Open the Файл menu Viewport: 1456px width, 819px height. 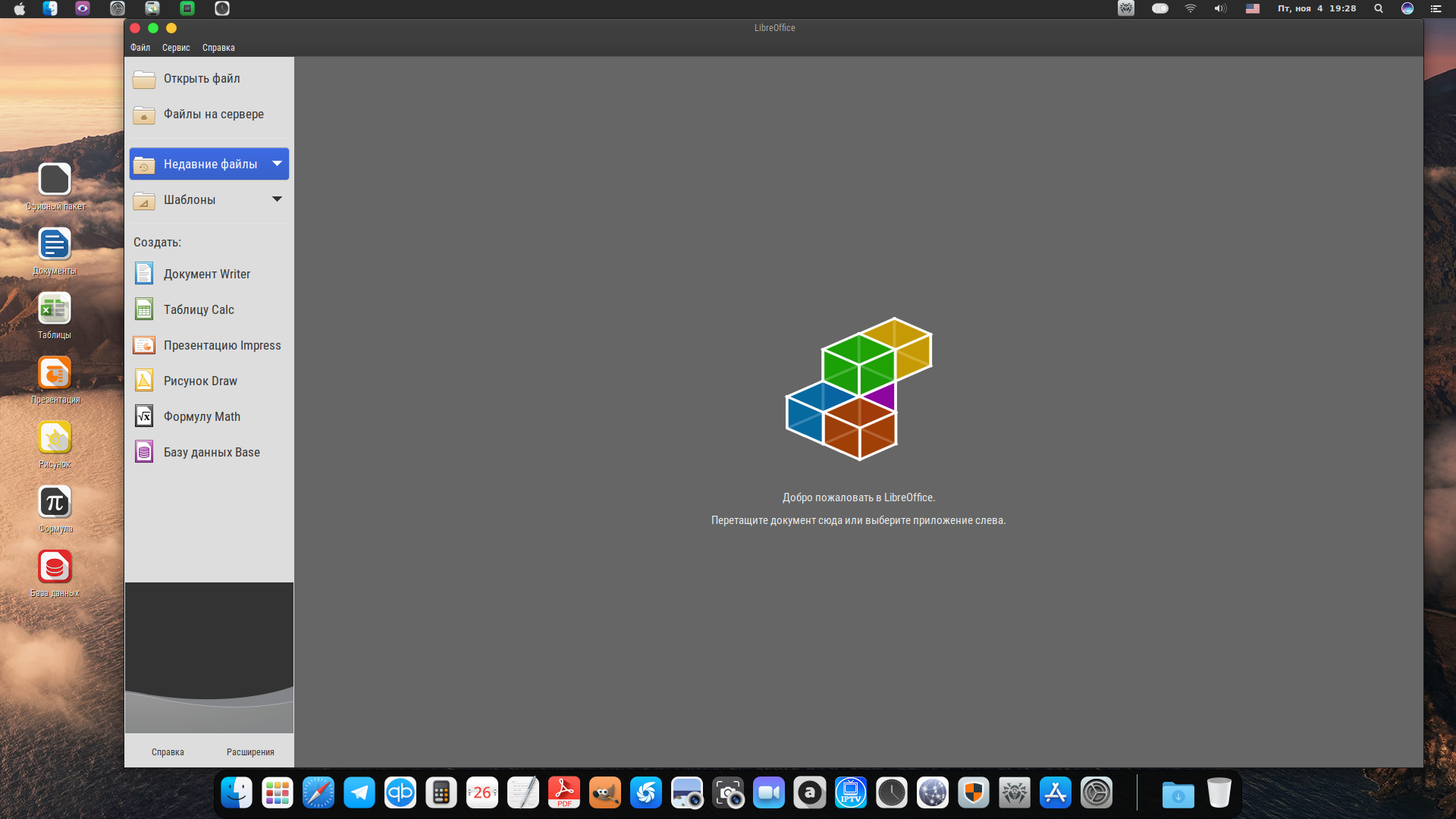click(x=140, y=47)
